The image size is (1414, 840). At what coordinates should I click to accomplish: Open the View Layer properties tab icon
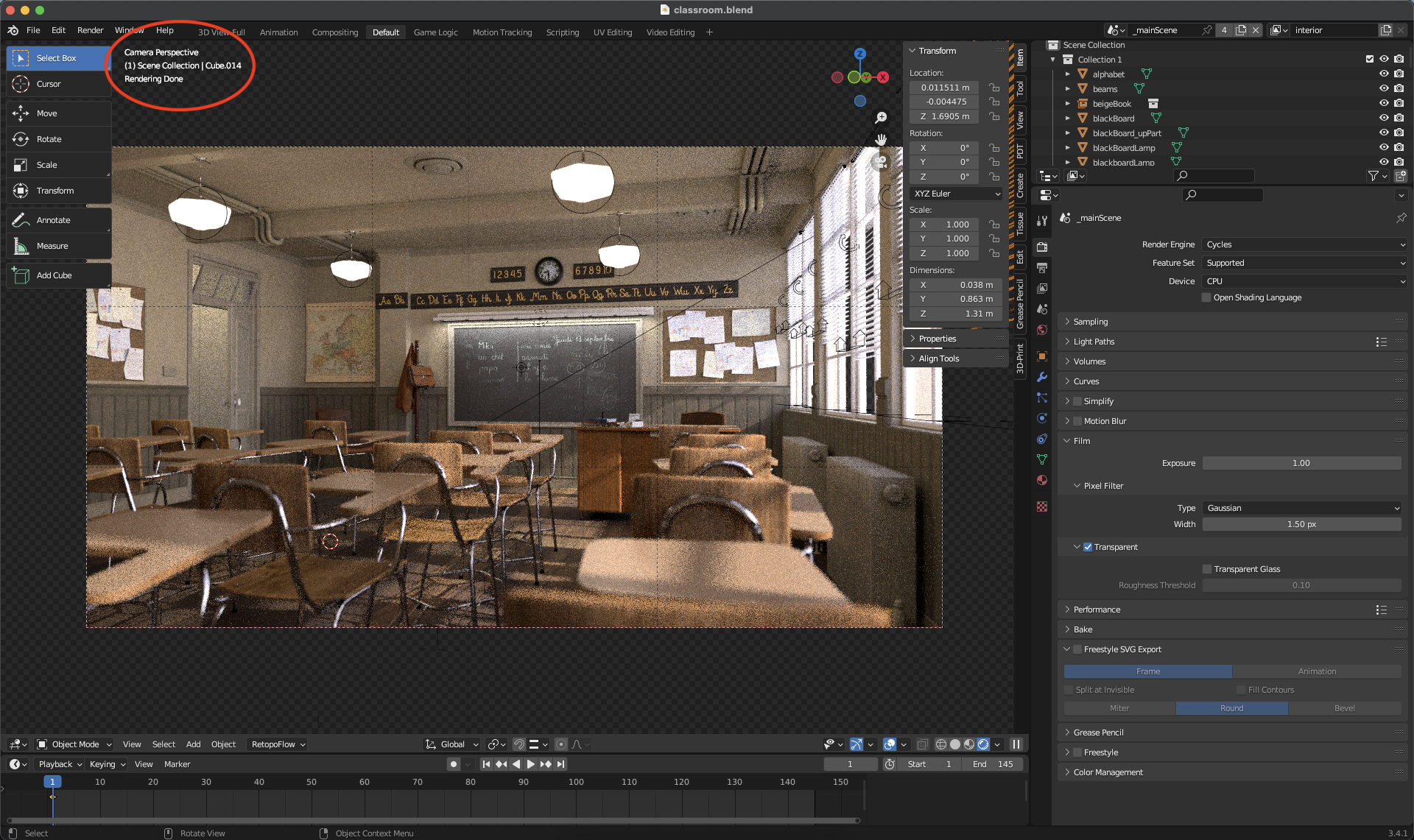pos(1042,288)
